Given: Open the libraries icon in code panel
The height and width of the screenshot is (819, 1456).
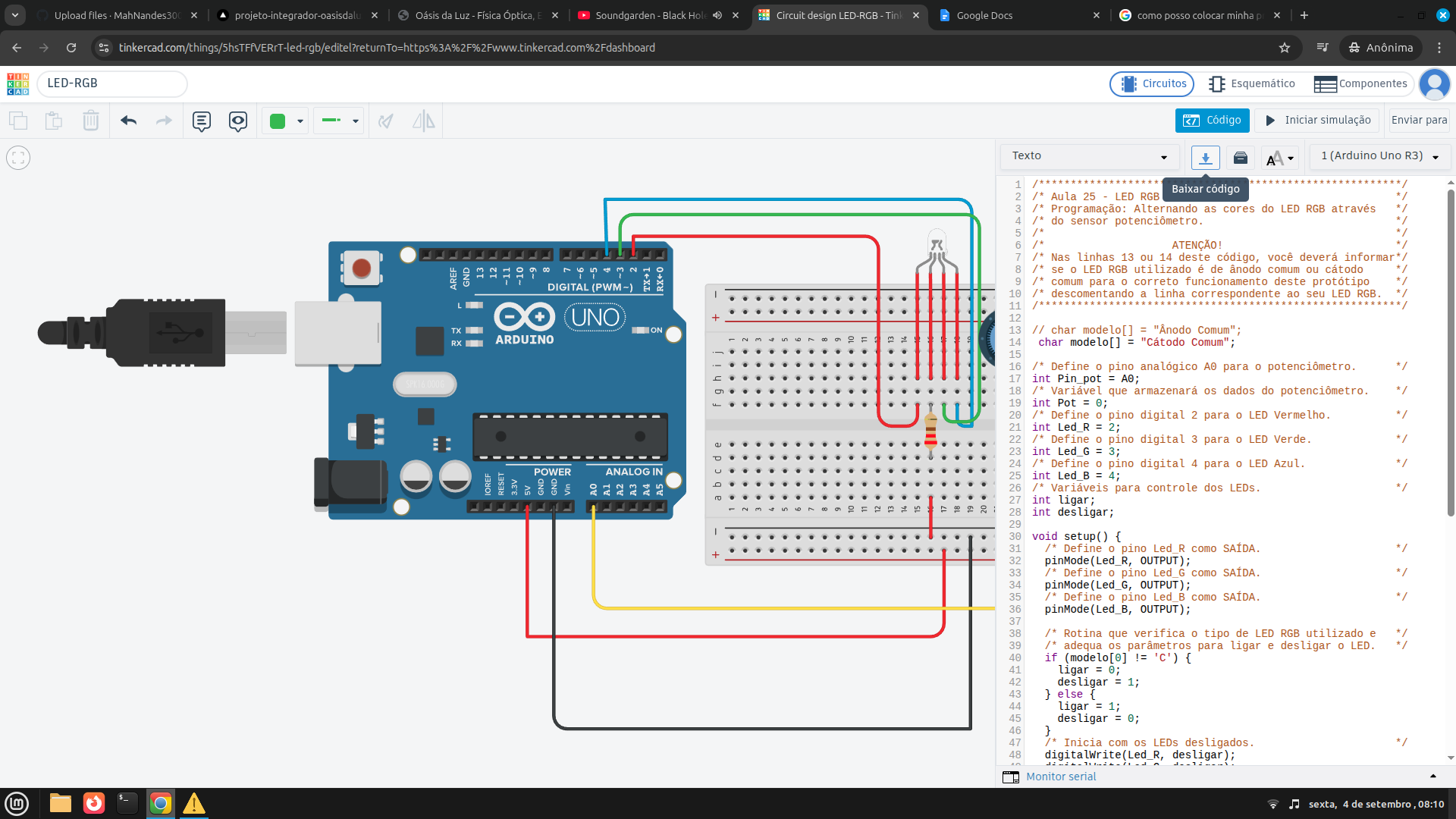Looking at the screenshot, I should 1241,158.
